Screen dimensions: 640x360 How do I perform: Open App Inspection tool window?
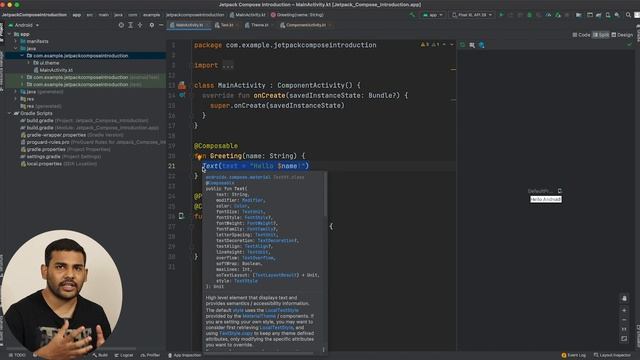(x=185, y=355)
